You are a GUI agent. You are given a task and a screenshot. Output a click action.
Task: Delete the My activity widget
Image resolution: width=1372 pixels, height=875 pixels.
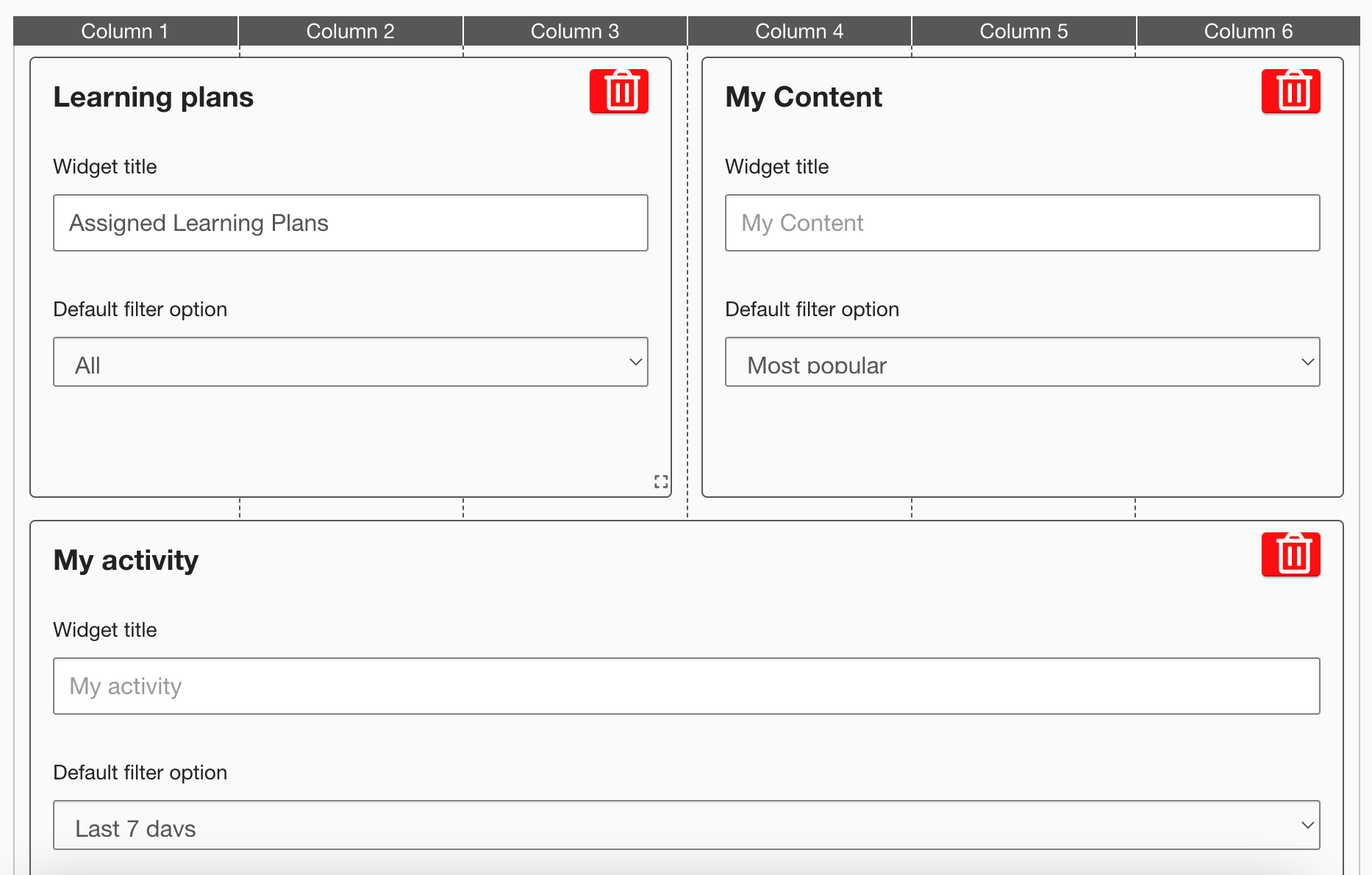1290,554
